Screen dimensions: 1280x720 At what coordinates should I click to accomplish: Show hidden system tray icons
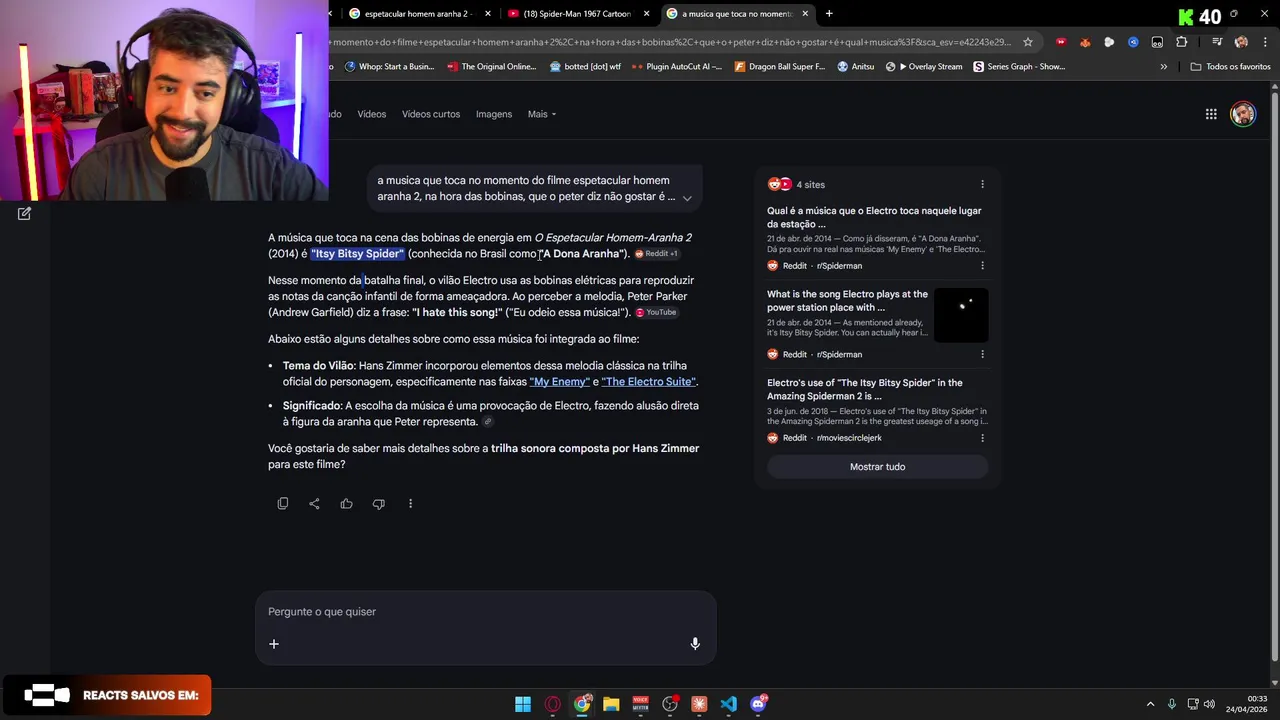point(1150,704)
